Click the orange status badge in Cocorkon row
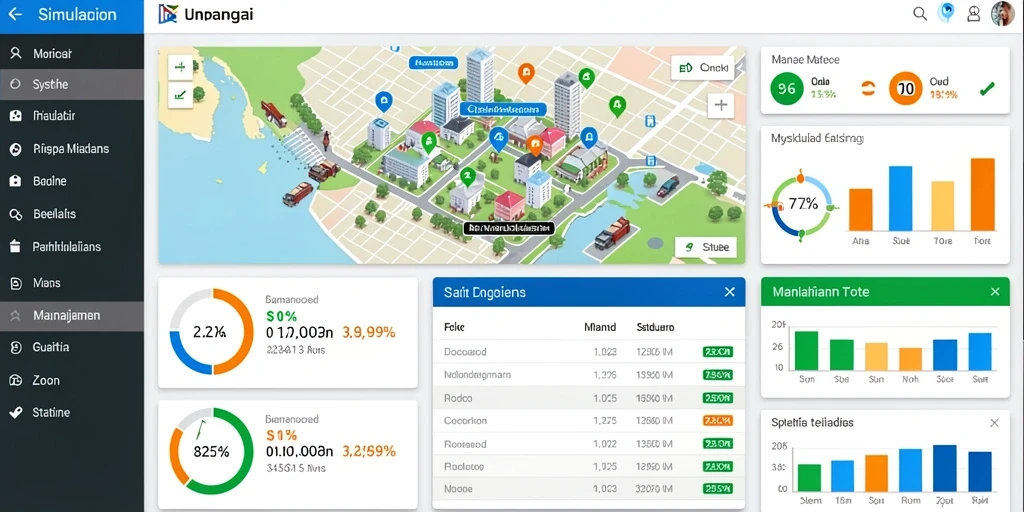 pos(717,421)
